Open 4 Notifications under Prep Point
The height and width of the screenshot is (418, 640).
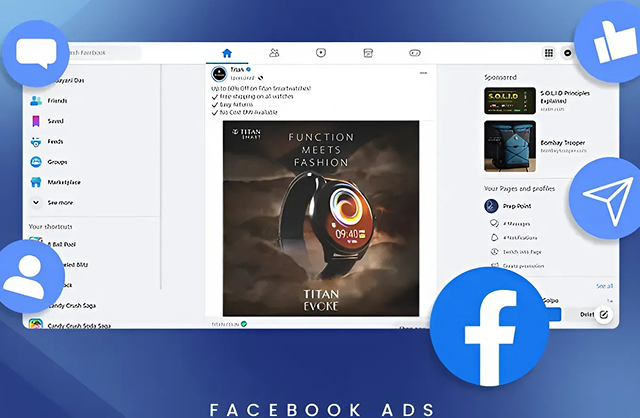click(x=514, y=238)
